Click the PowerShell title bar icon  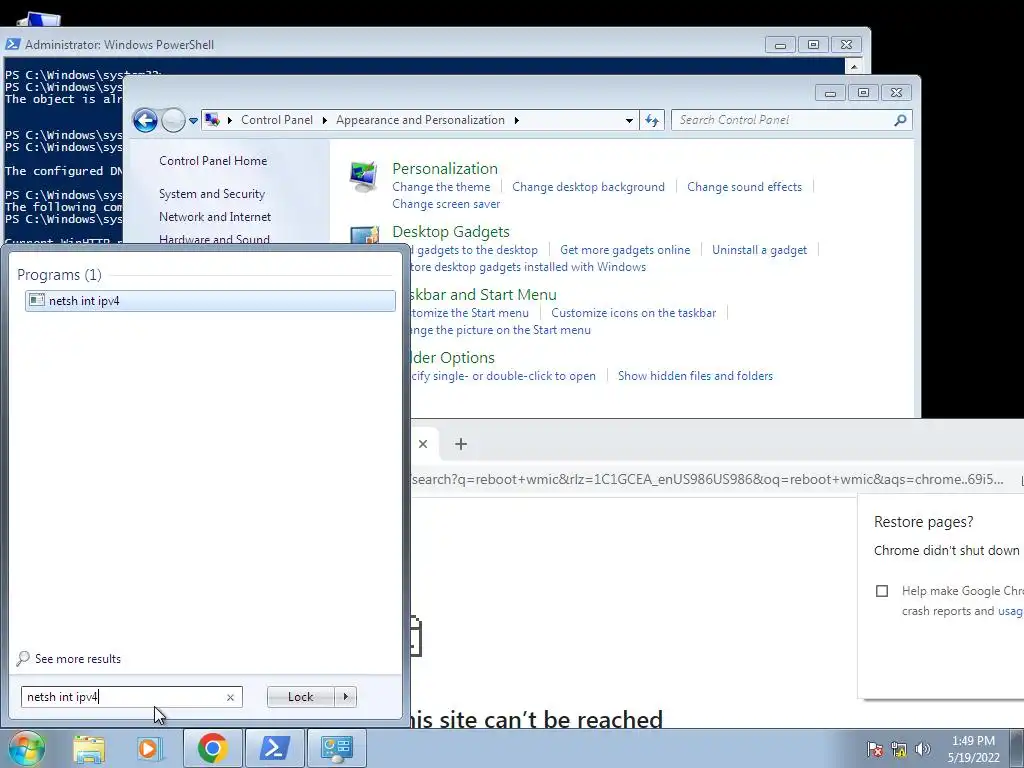click(12, 44)
